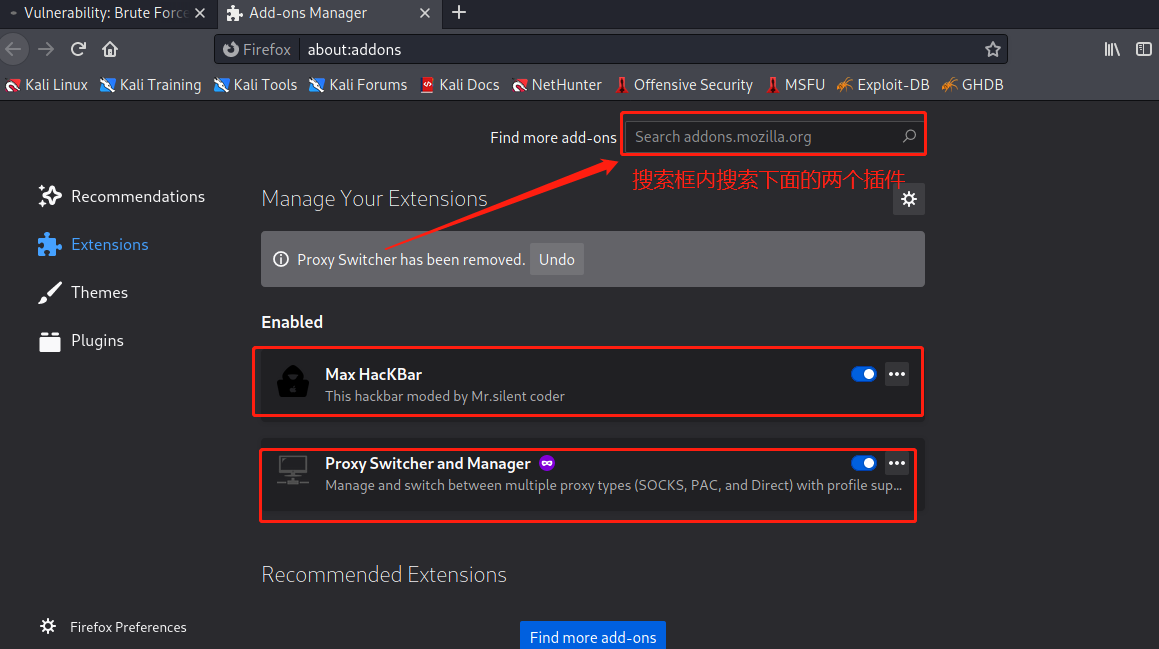This screenshot has height=649, width=1159.
Task: Open Max HacKBar extension details
Action: coord(592,382)
